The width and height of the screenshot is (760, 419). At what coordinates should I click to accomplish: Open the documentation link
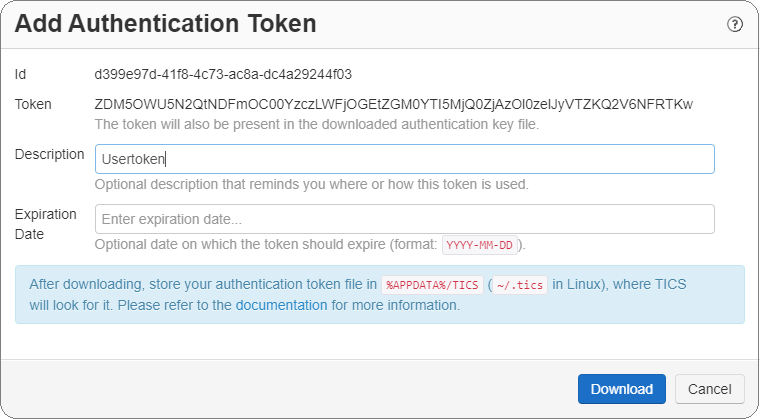pos(283,305)
